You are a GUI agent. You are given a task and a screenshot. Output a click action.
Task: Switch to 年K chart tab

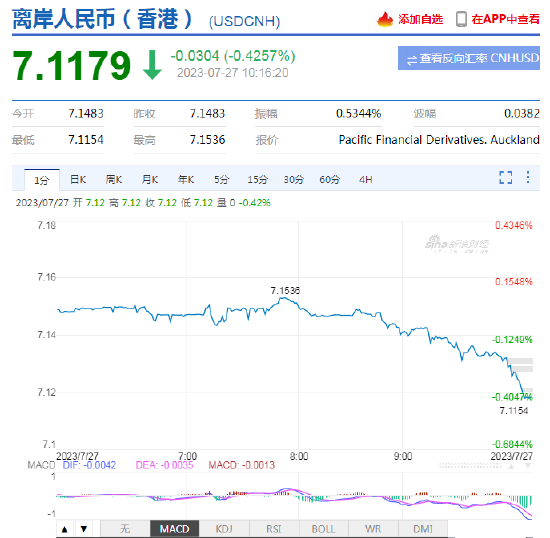click(186, 180)
